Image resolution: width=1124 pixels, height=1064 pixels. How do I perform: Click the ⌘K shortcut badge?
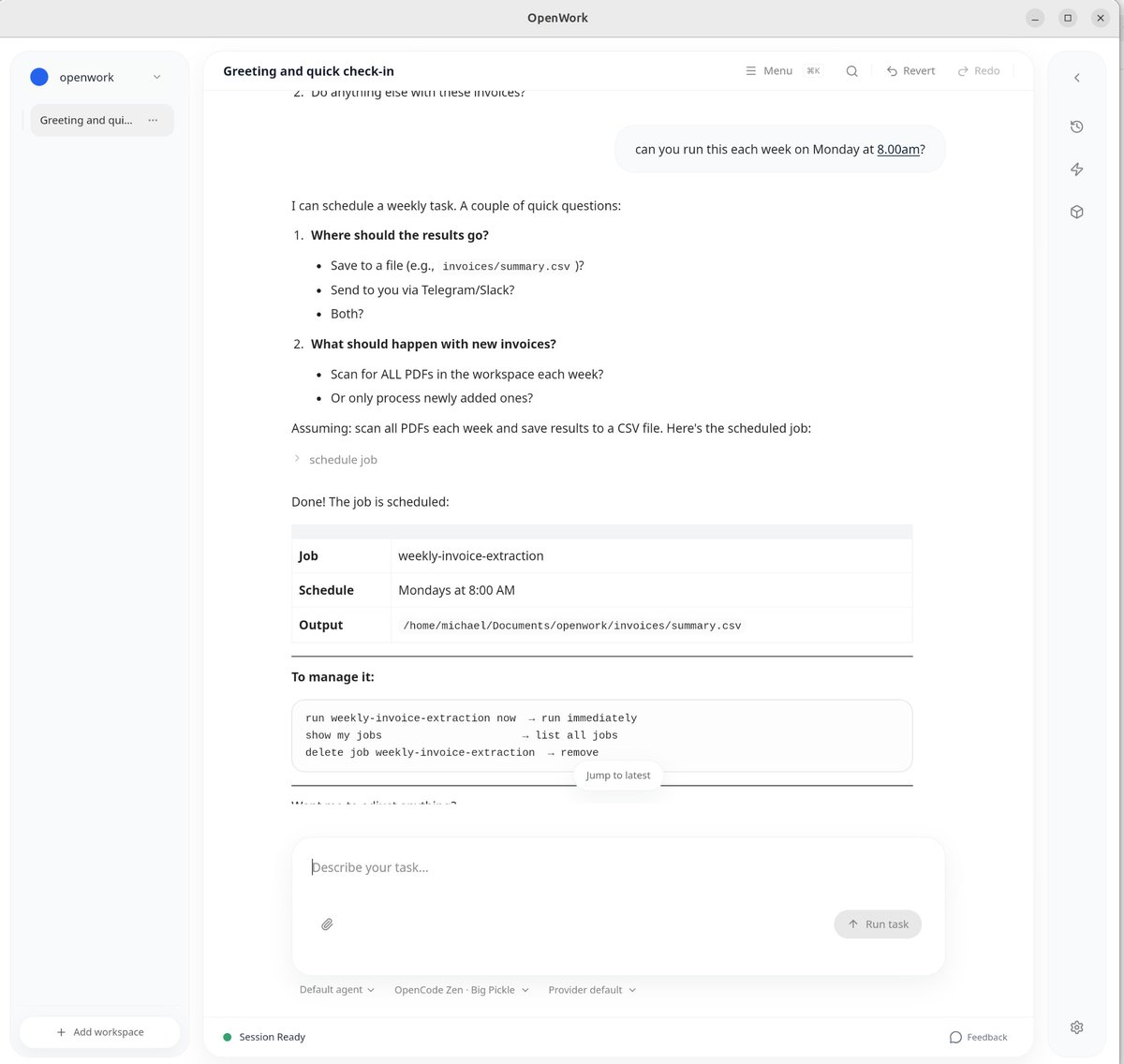(813, 71)
